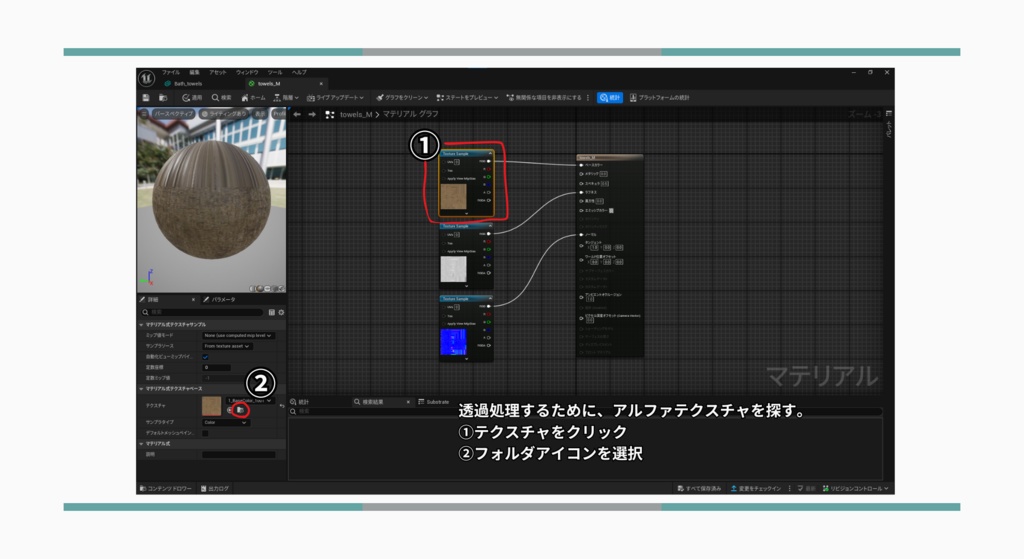Click the blue normal map texture preview in node
Image resolution: width=1024 pixels, height=559 pixels.
click(454, 342)
